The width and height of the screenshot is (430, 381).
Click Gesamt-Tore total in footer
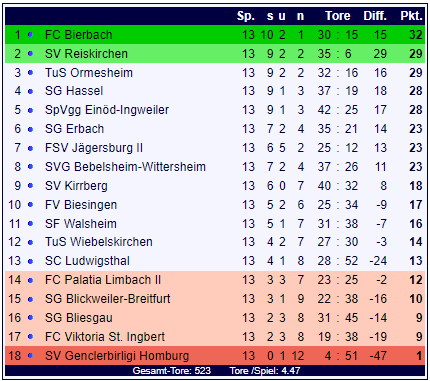(x=172, y=371)
